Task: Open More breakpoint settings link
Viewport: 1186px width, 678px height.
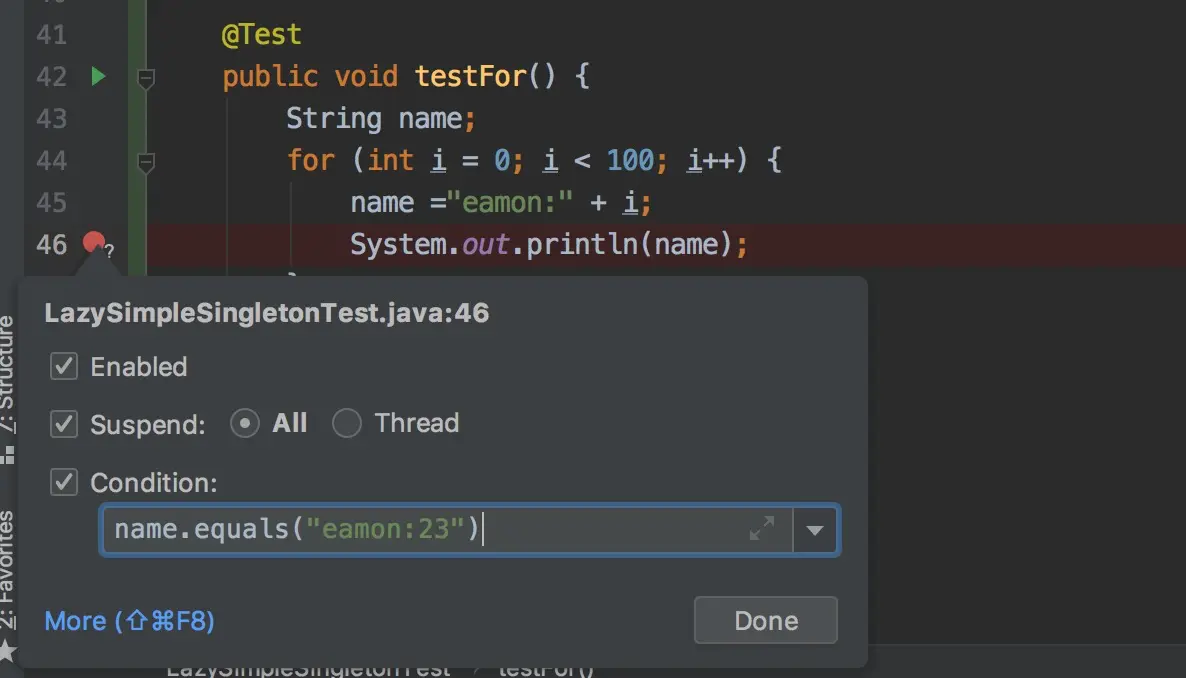Action: (129, 620)
